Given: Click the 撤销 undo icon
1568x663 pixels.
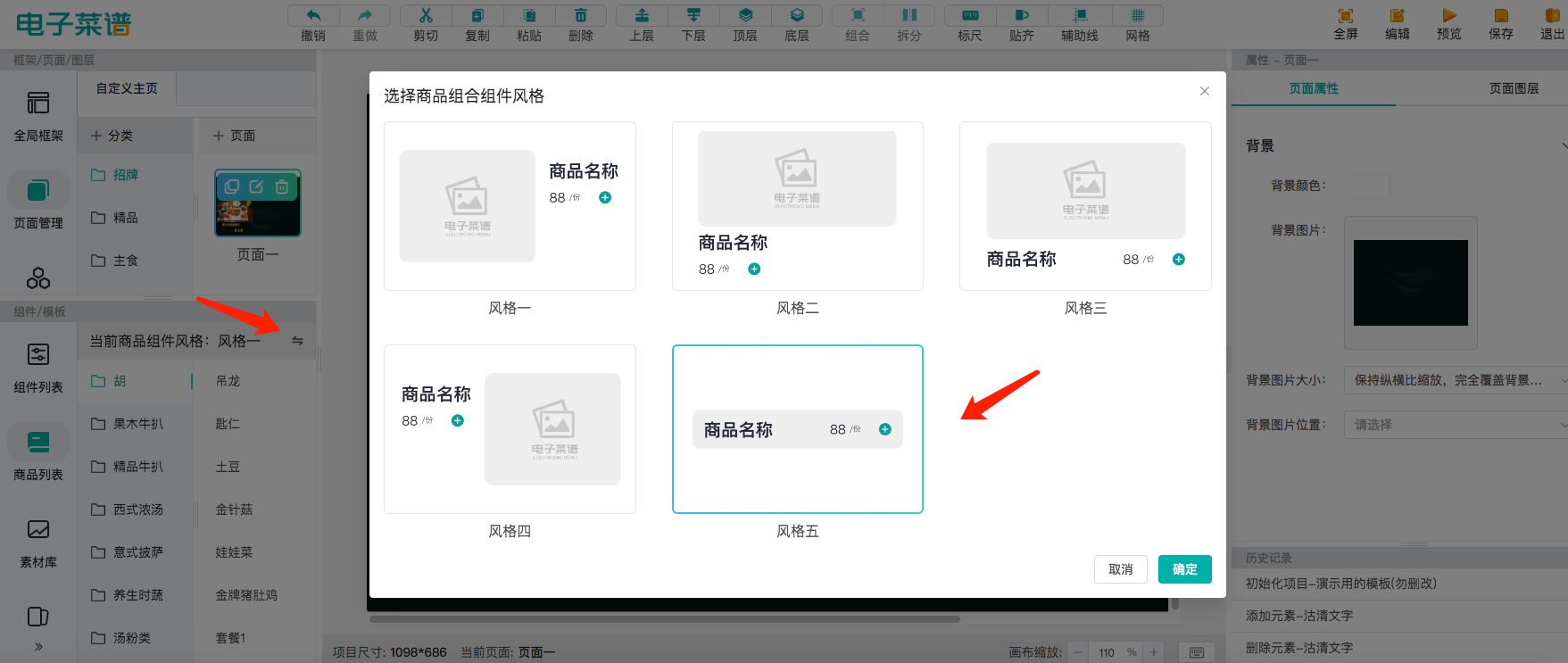Looking at the screenshot, I should (x=313, y=15).
